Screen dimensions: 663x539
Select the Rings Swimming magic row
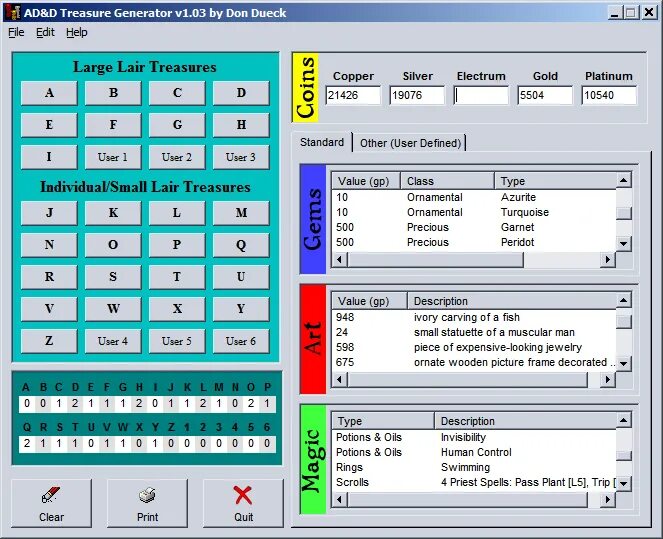(474, 468)
